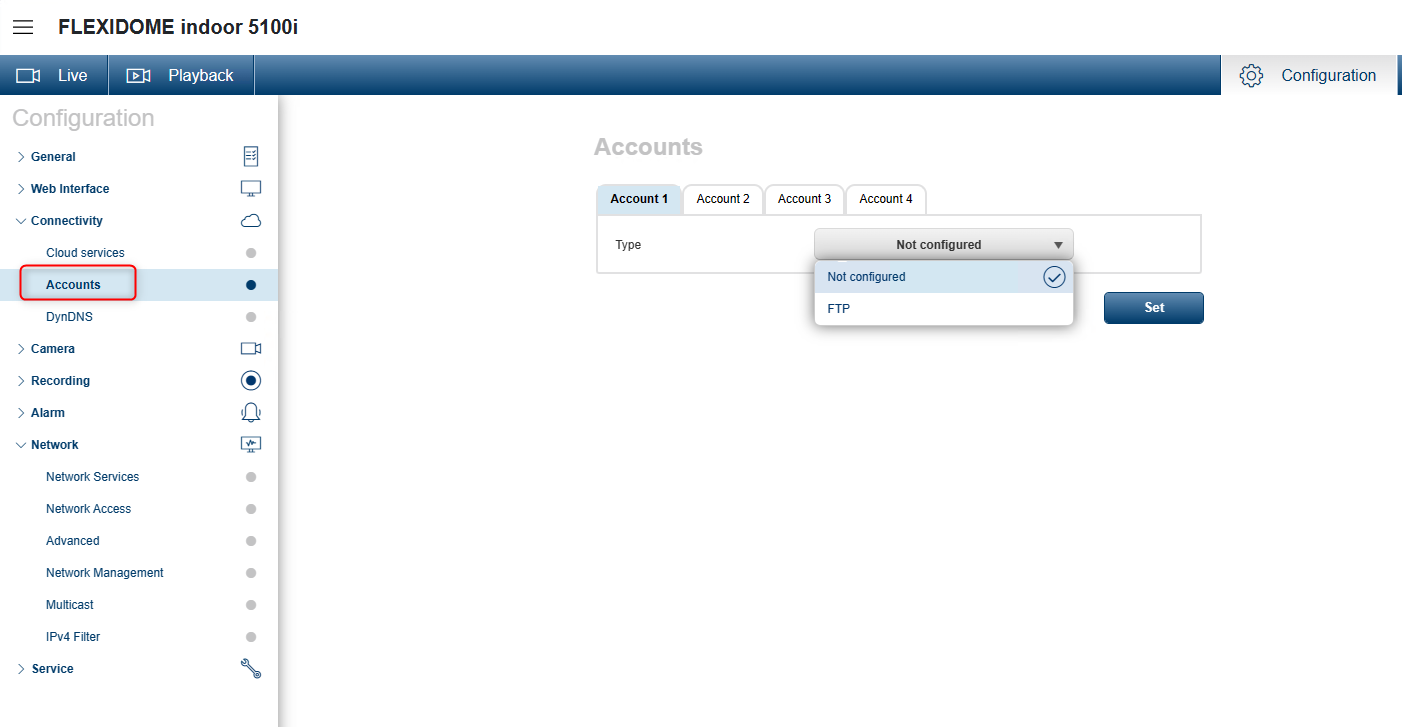Open the Live view tab
Image resolution: width=1402 pixels, height=727 pixels.
click(54, 76)
